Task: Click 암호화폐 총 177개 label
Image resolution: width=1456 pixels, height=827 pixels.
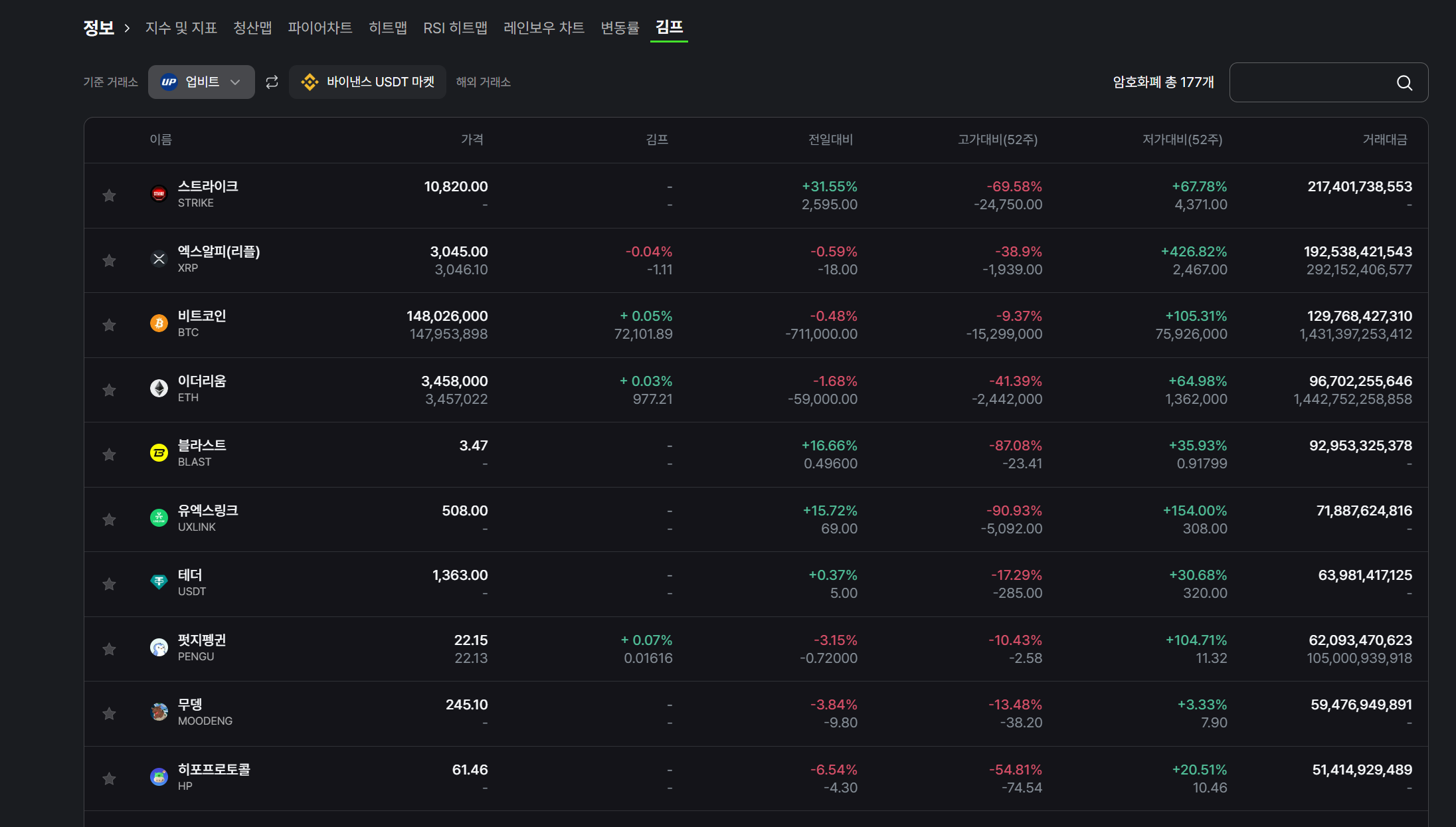Action: 1163,82
